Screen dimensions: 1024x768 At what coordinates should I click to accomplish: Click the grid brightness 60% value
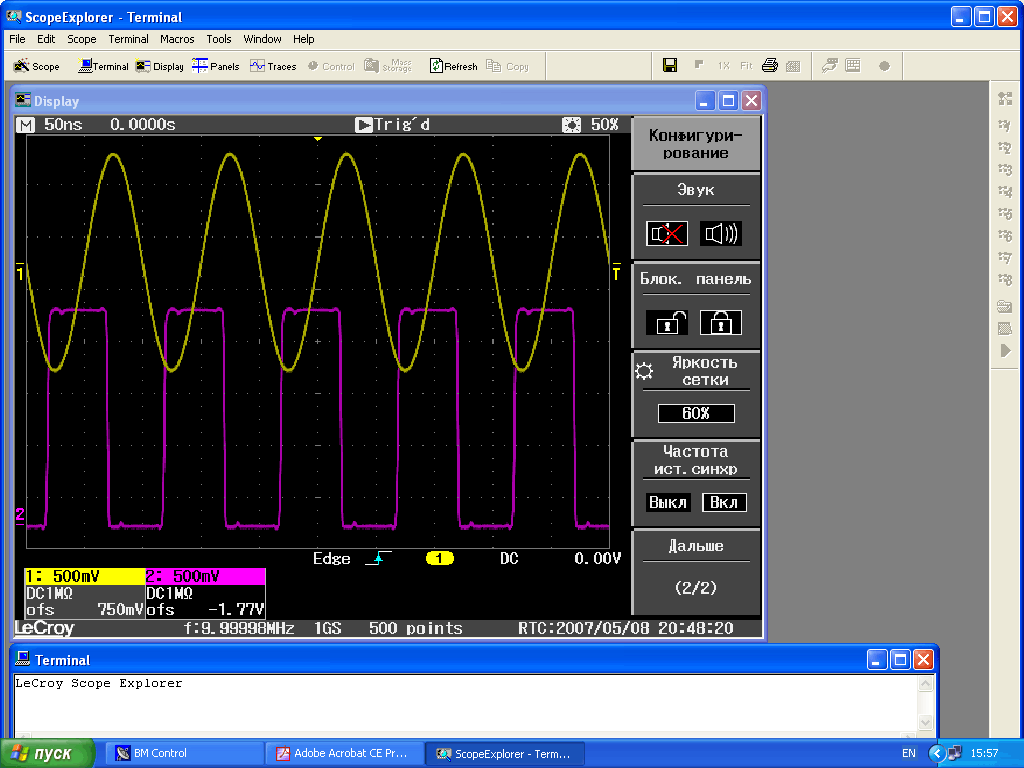point(696,413)
